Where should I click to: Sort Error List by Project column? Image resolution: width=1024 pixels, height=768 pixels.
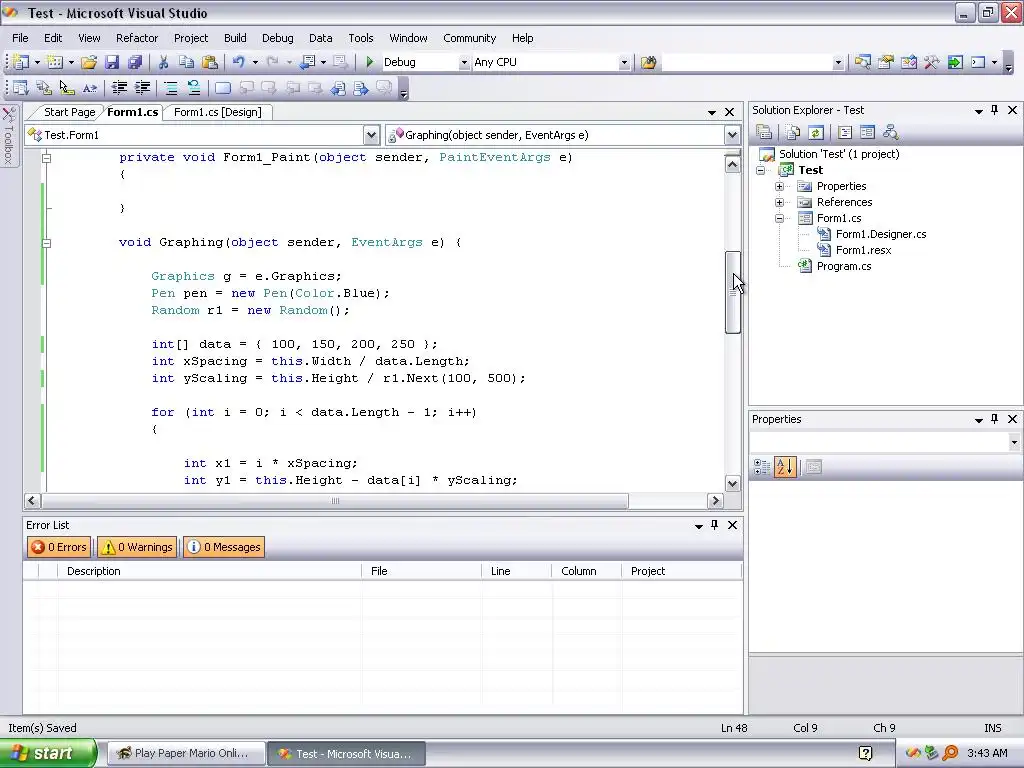[x=681, y=571]
